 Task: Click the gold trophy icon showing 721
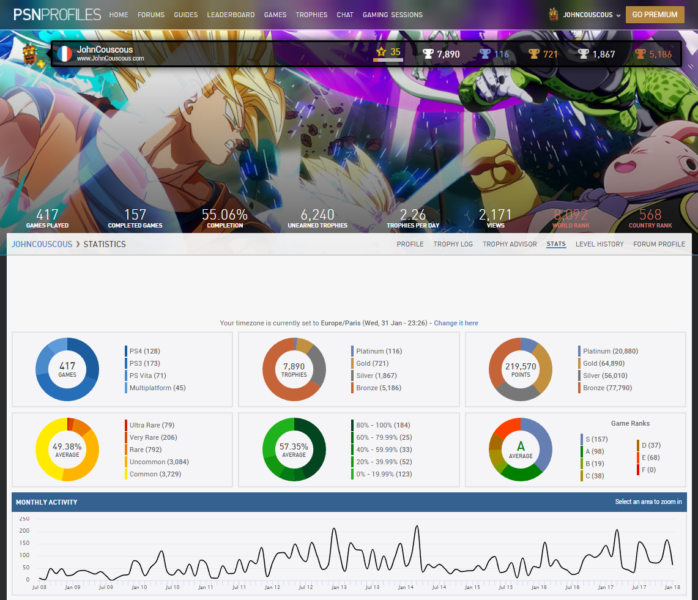pos(534,54)
